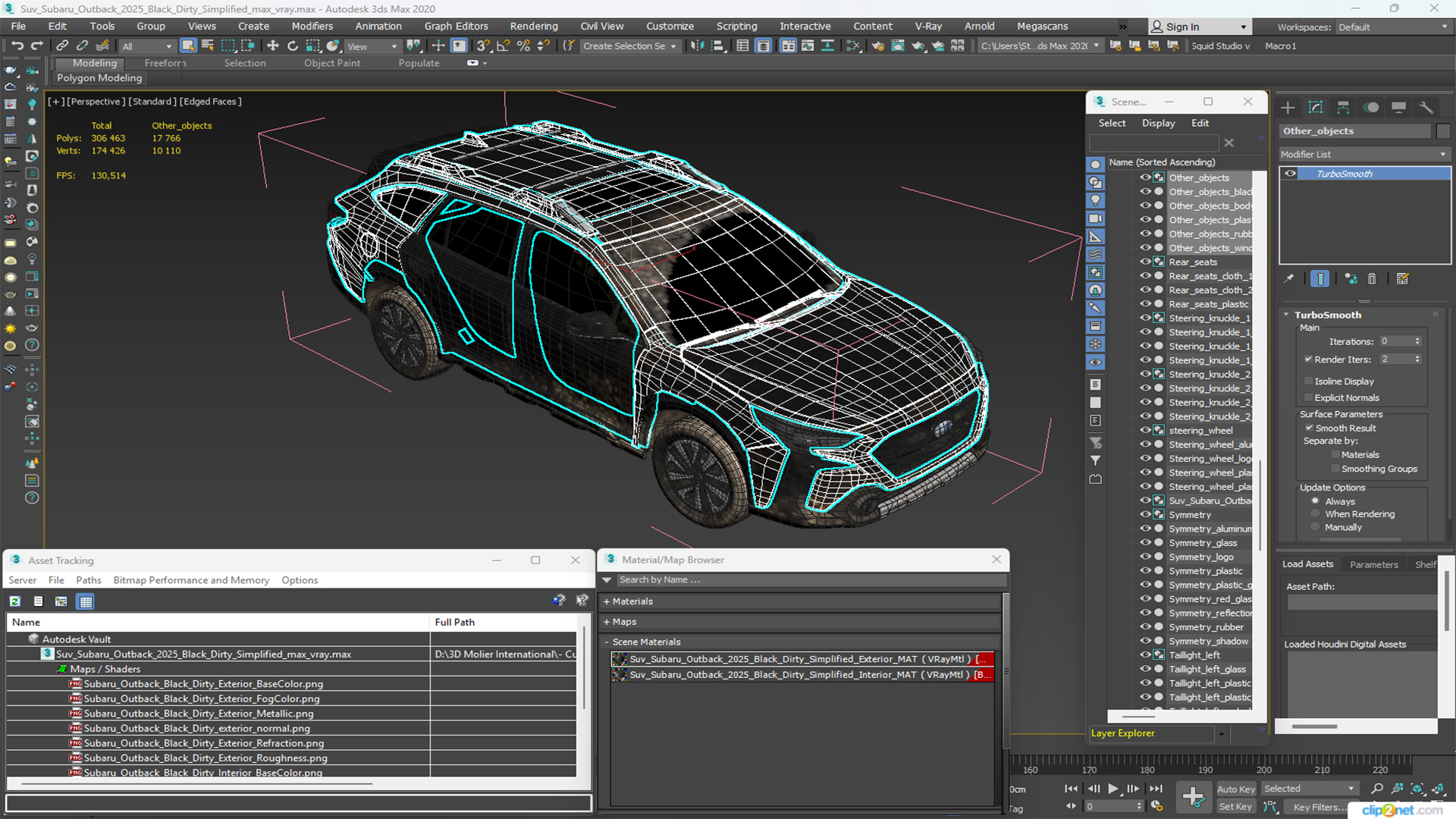Screen dimensions: 1456x819
Task: Open the Render Setup teapot icon
Action: (878, 45)
